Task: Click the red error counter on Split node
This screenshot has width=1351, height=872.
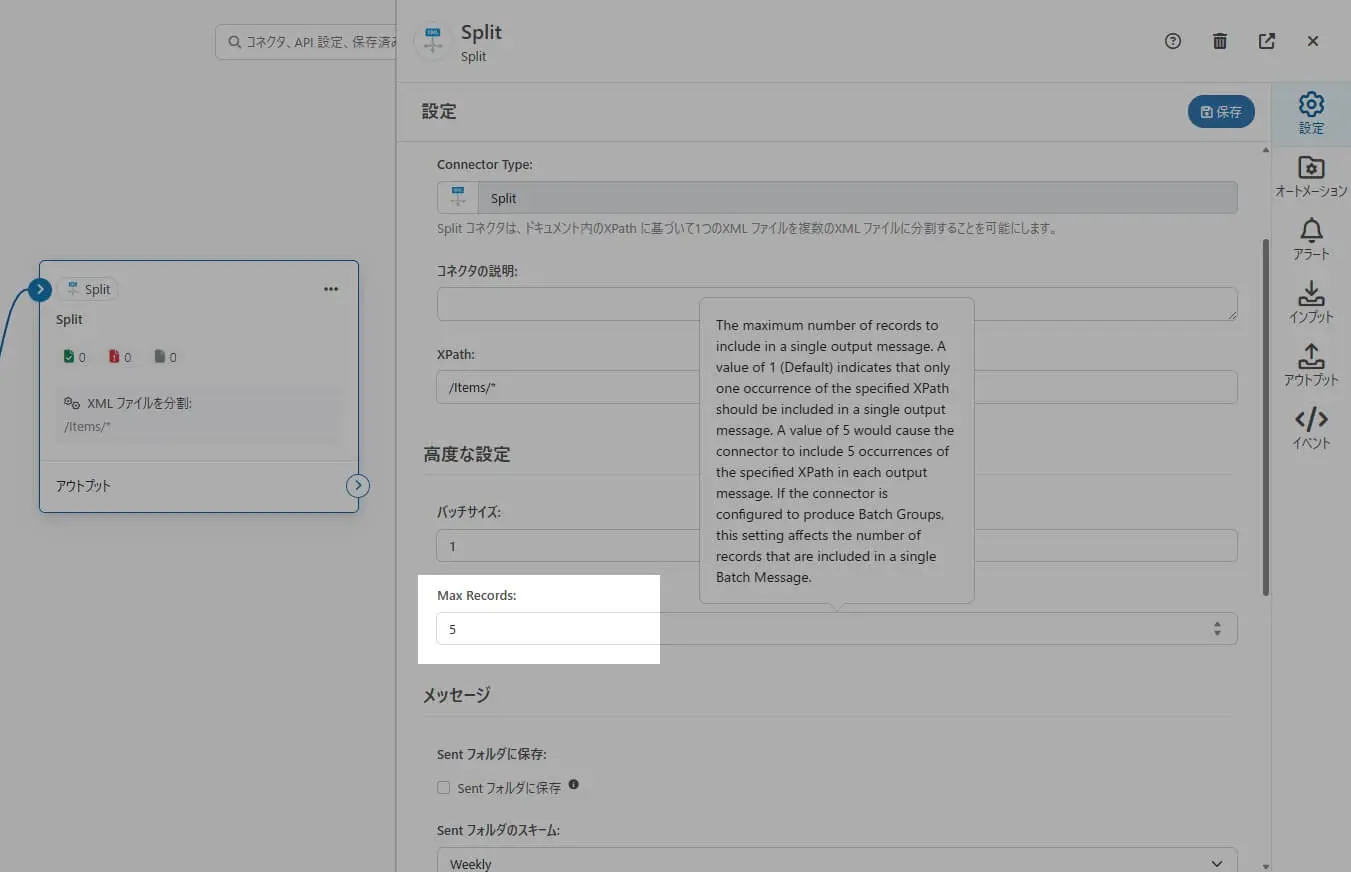Action: tap(120, 357)
